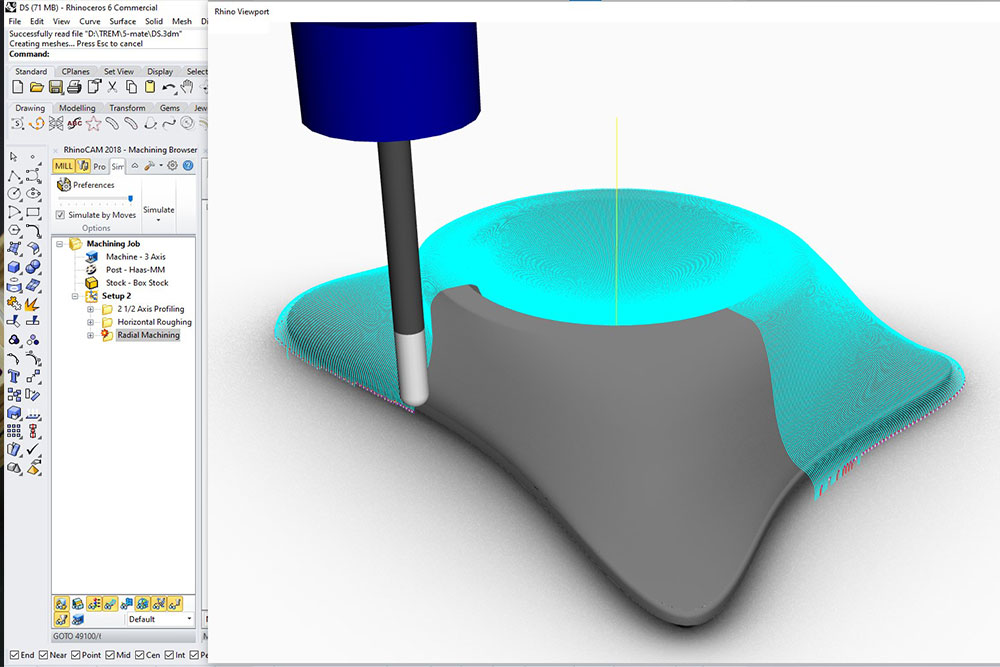Screen dimensions: 1000x667
Task: Click the Simulate button
Action: coord(158,210)
